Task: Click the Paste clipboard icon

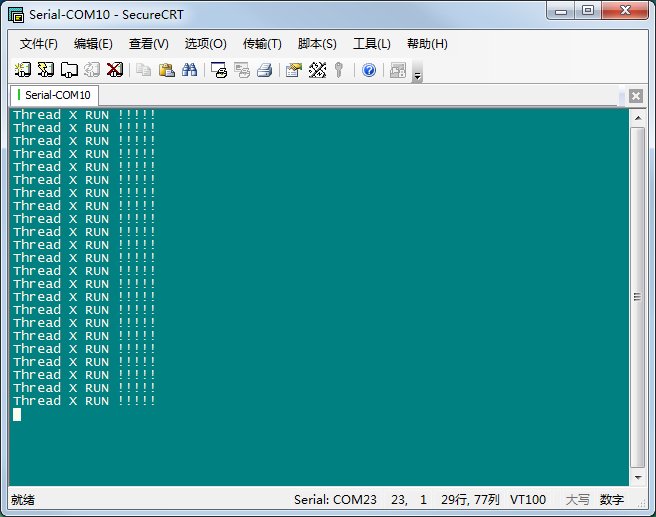Action: (x=167, y=70)
